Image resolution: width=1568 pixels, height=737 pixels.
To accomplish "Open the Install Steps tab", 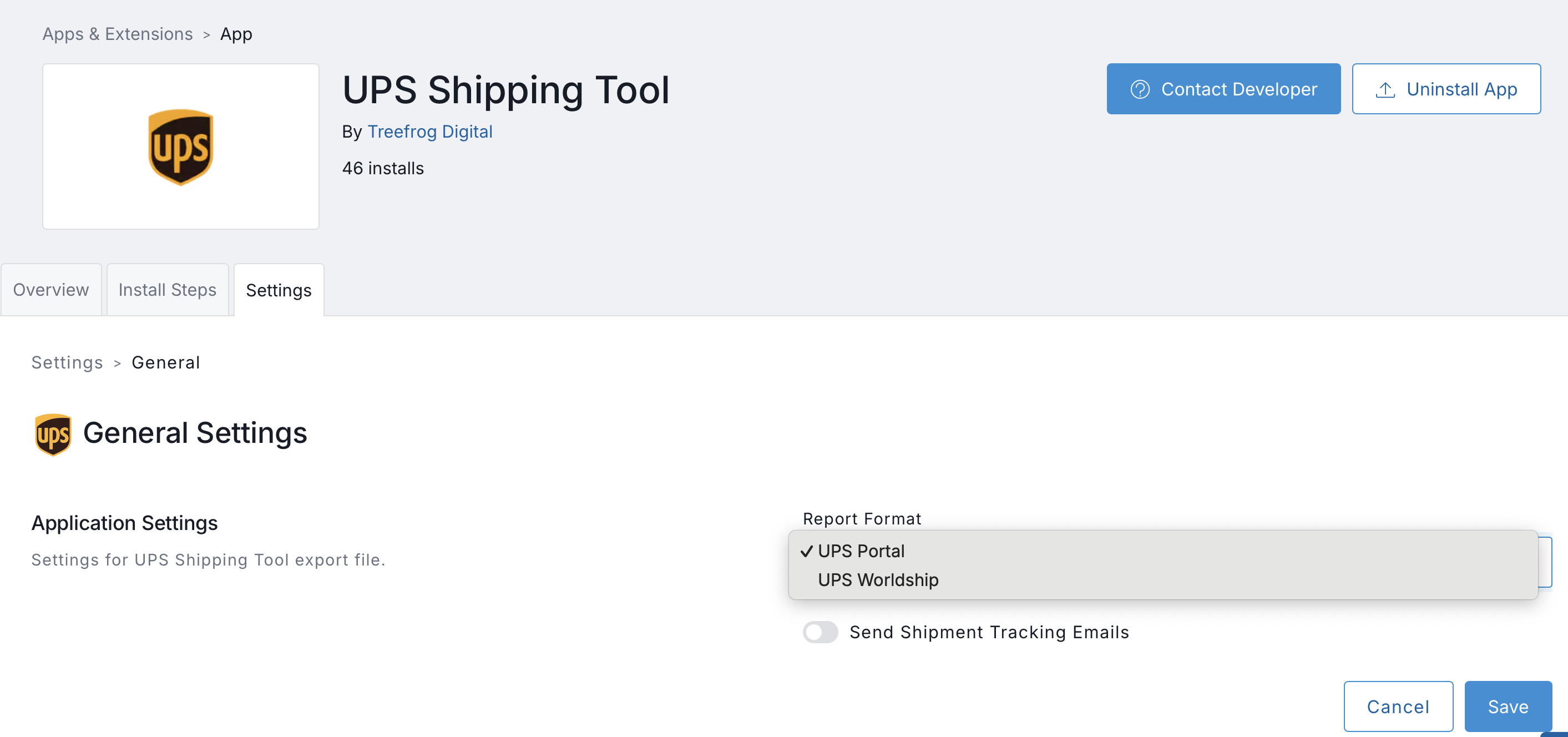I will tap(168, 290).
